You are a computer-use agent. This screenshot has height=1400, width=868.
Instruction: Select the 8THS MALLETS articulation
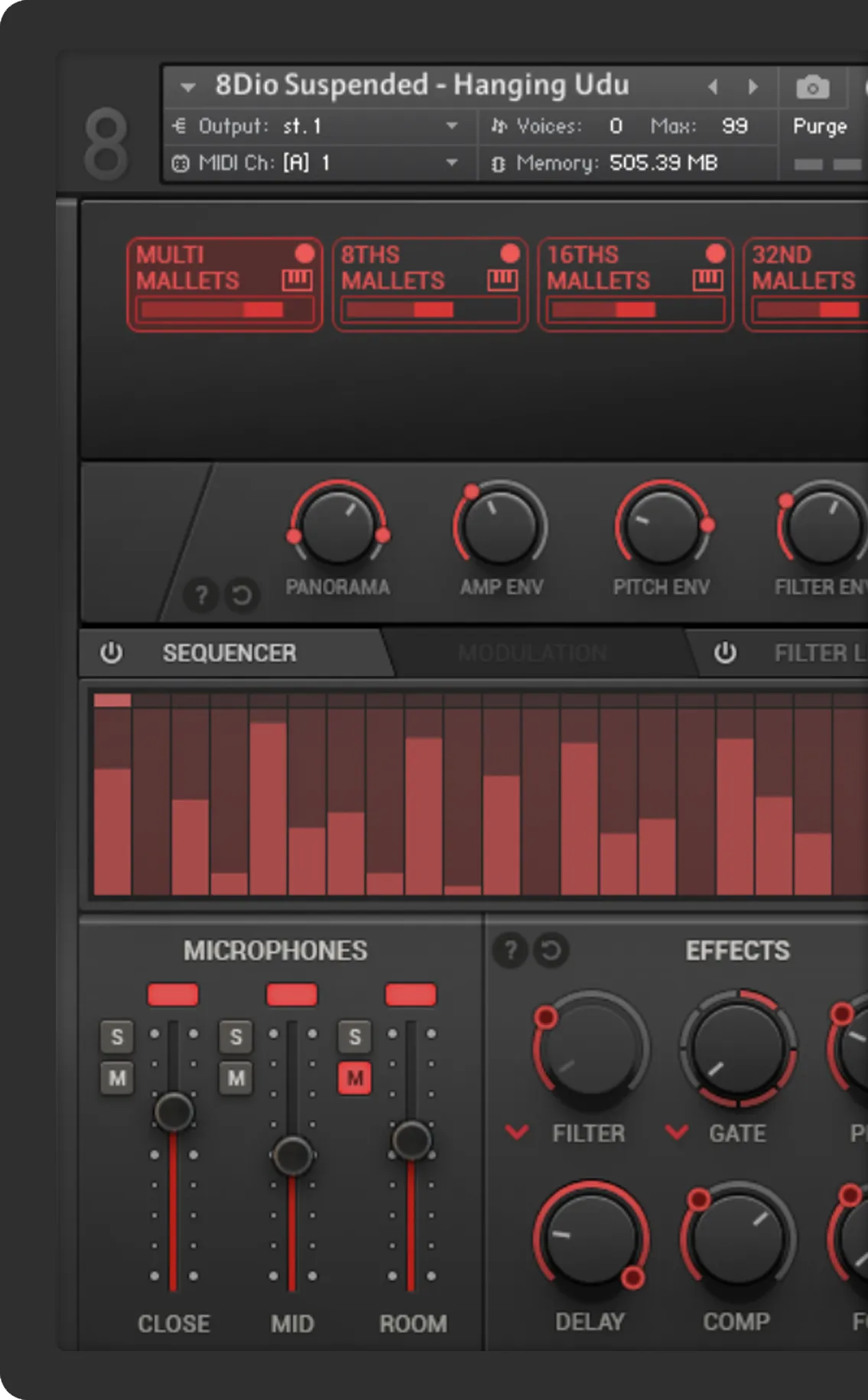[x=430, y=285]
